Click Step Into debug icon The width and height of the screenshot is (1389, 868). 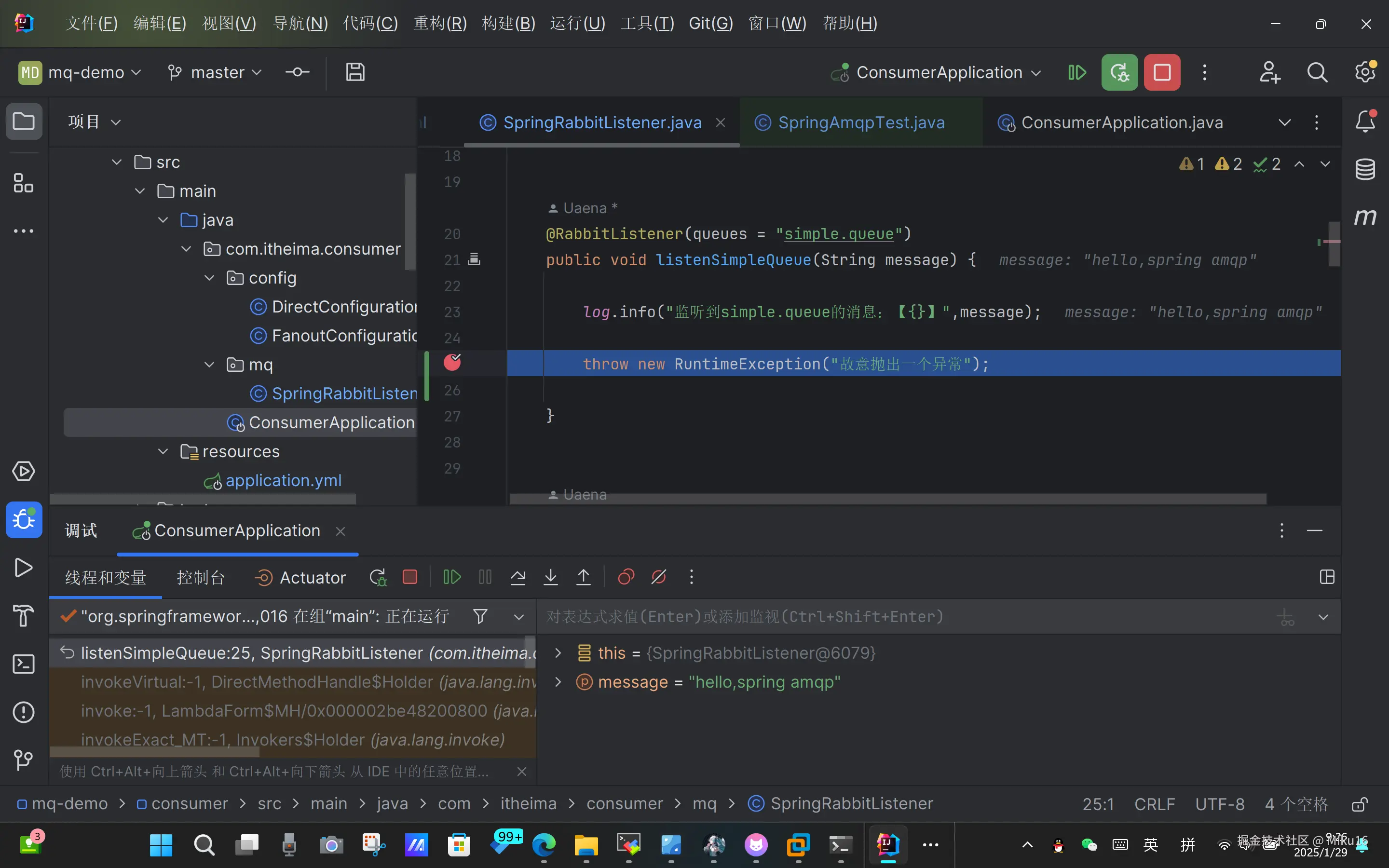[550, 577]
